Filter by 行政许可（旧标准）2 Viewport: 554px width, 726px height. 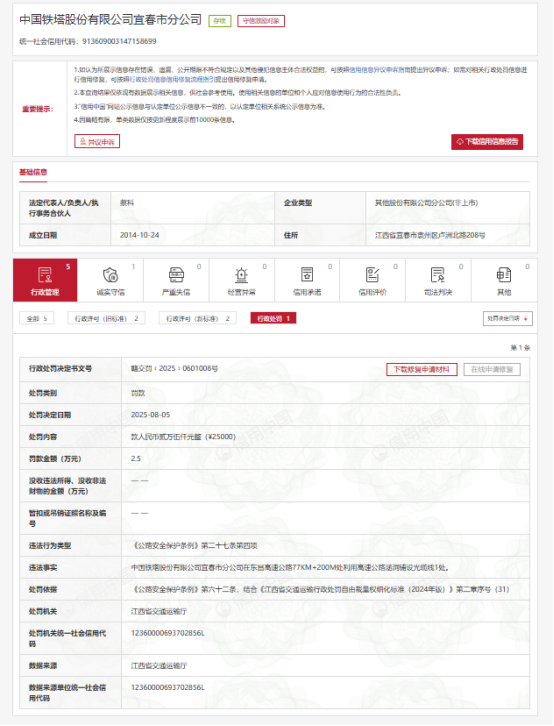(106, 319)
